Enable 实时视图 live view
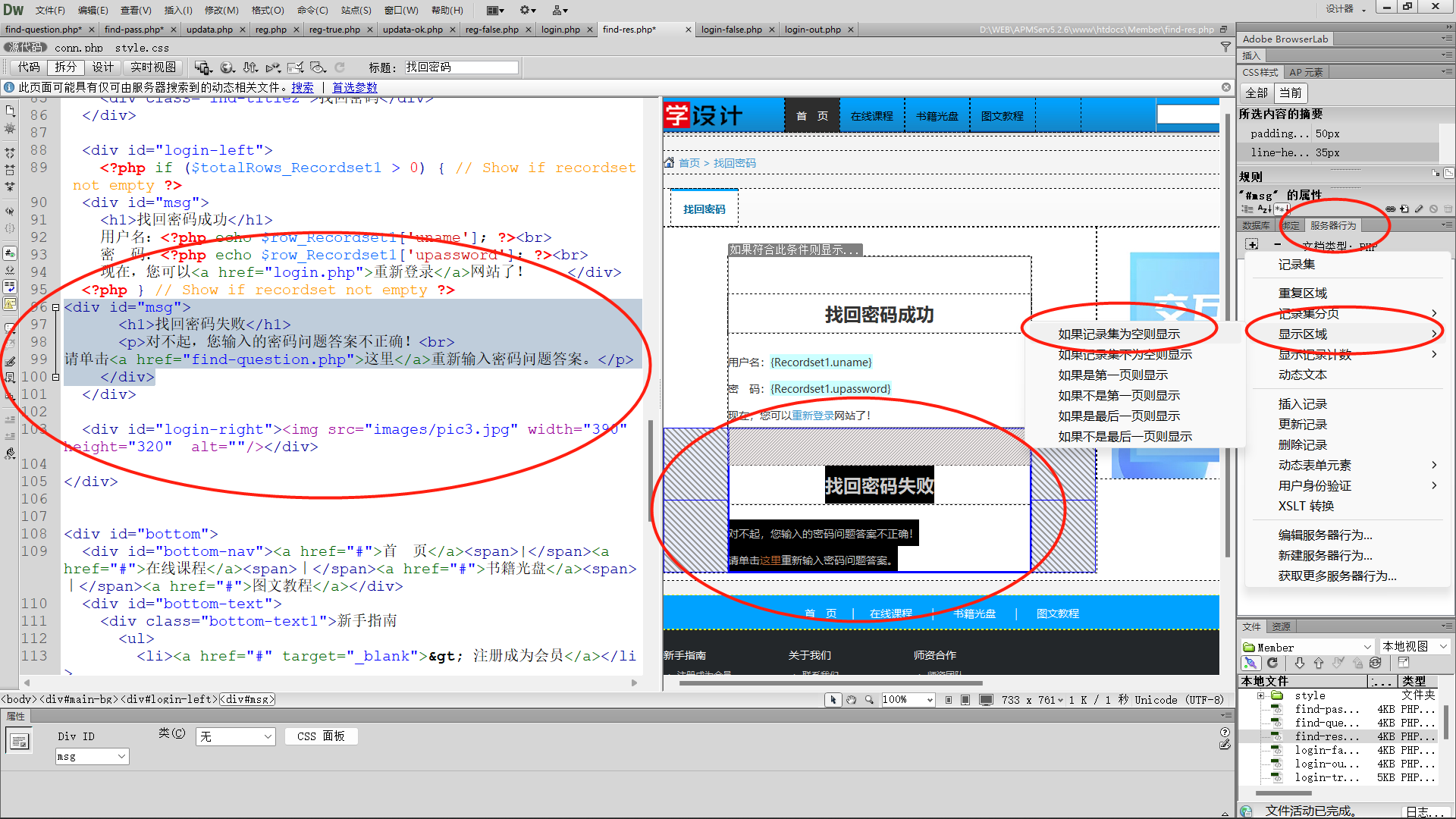Viewport: 1456px width, 819px height. [x=152, y=67]
